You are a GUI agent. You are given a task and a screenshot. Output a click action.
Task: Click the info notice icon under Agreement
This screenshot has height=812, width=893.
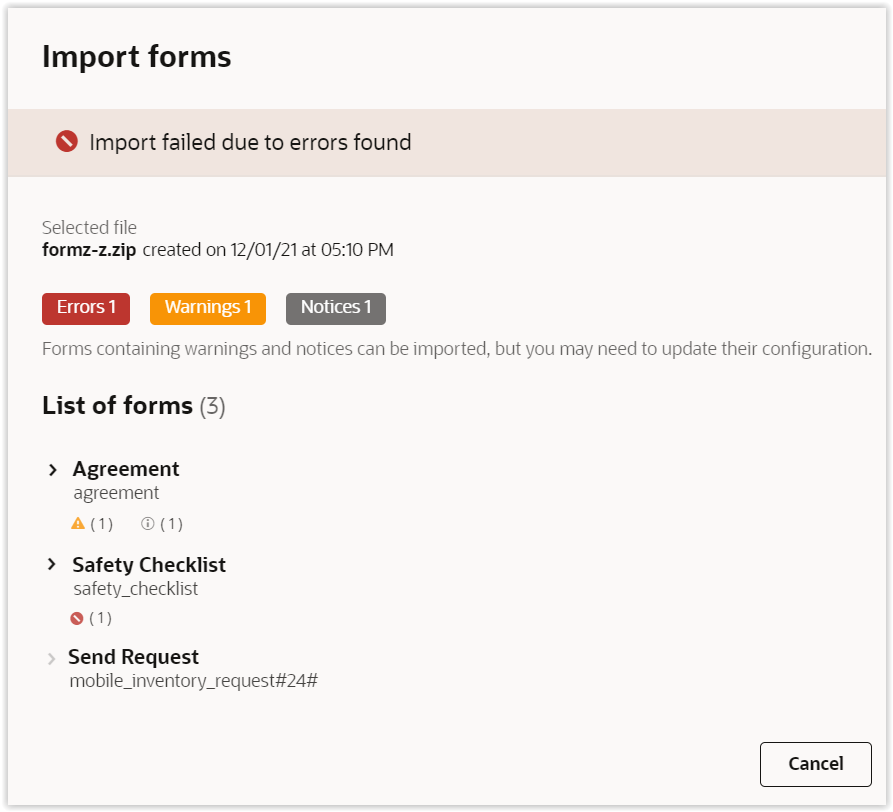coord(148,523)
